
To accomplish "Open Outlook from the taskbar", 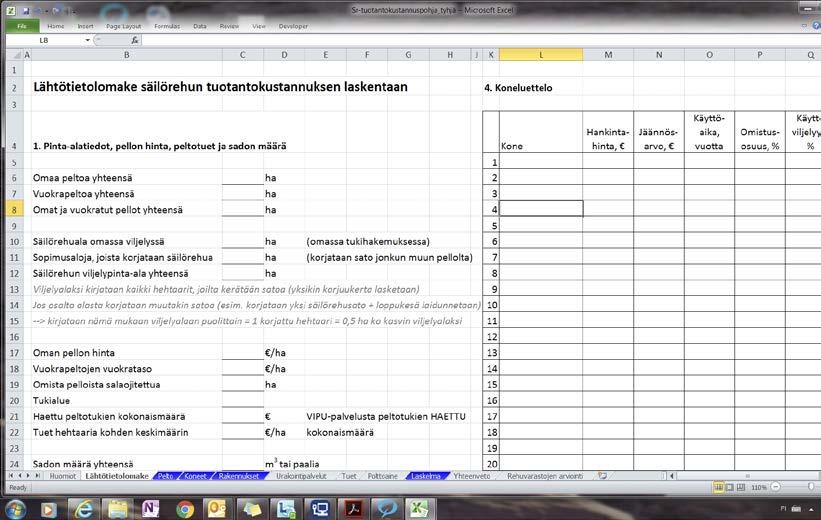I will pos(217,509).
